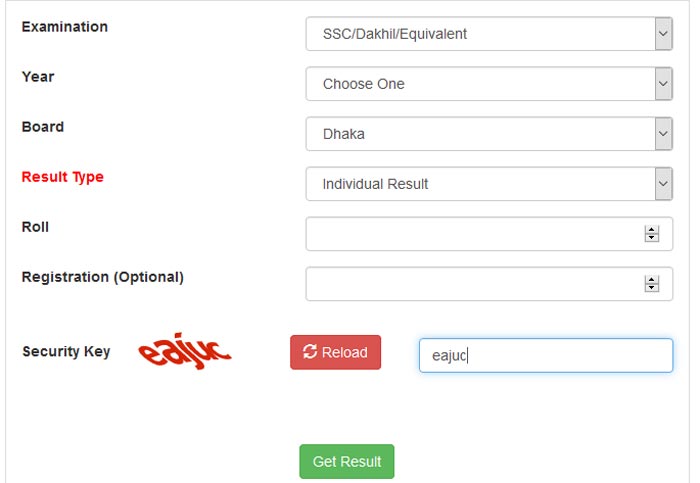Increase Roll value with up spinner arrow

tap(652, 230)
